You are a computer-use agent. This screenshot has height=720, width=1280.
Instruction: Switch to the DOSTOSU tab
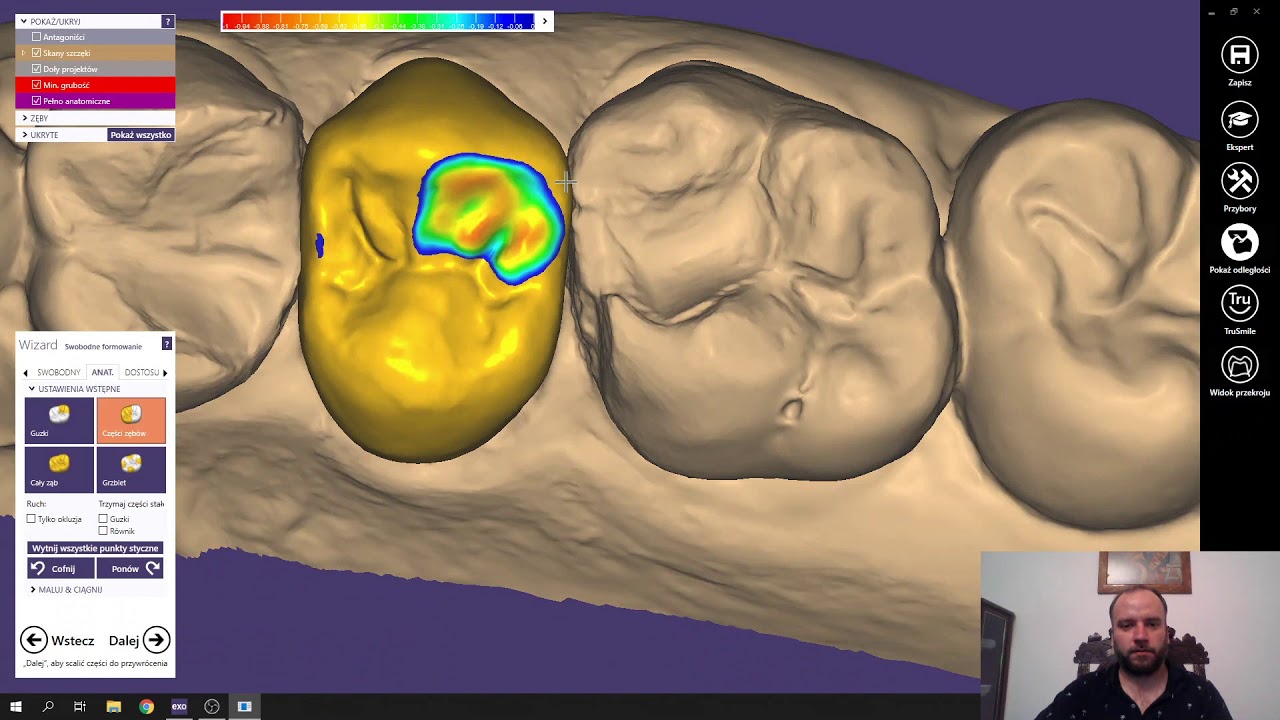[x=142, y=372]
